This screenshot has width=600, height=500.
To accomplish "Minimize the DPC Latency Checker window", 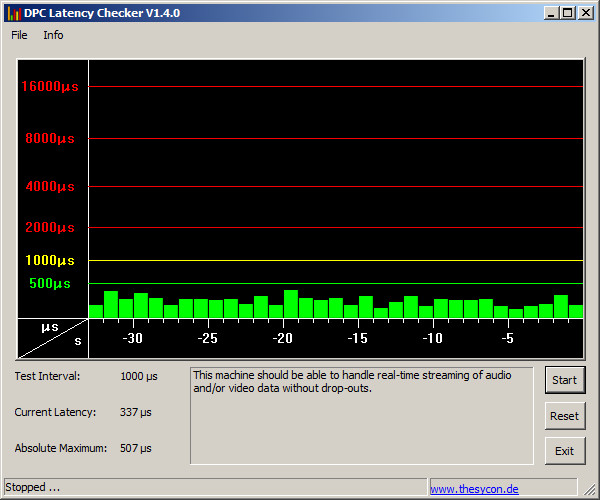I will point(551,13).
